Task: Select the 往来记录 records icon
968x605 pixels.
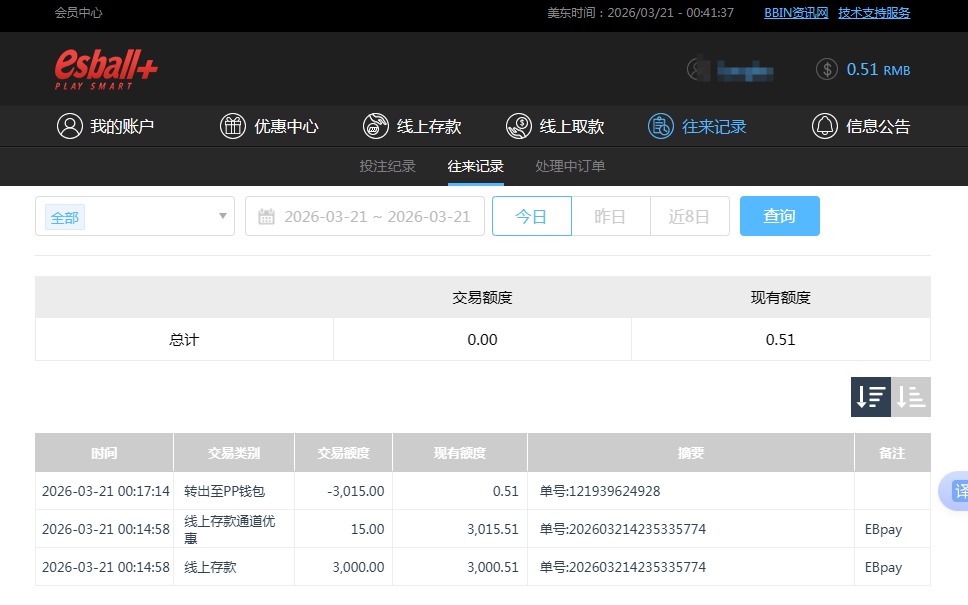Action: pos(661,126)
